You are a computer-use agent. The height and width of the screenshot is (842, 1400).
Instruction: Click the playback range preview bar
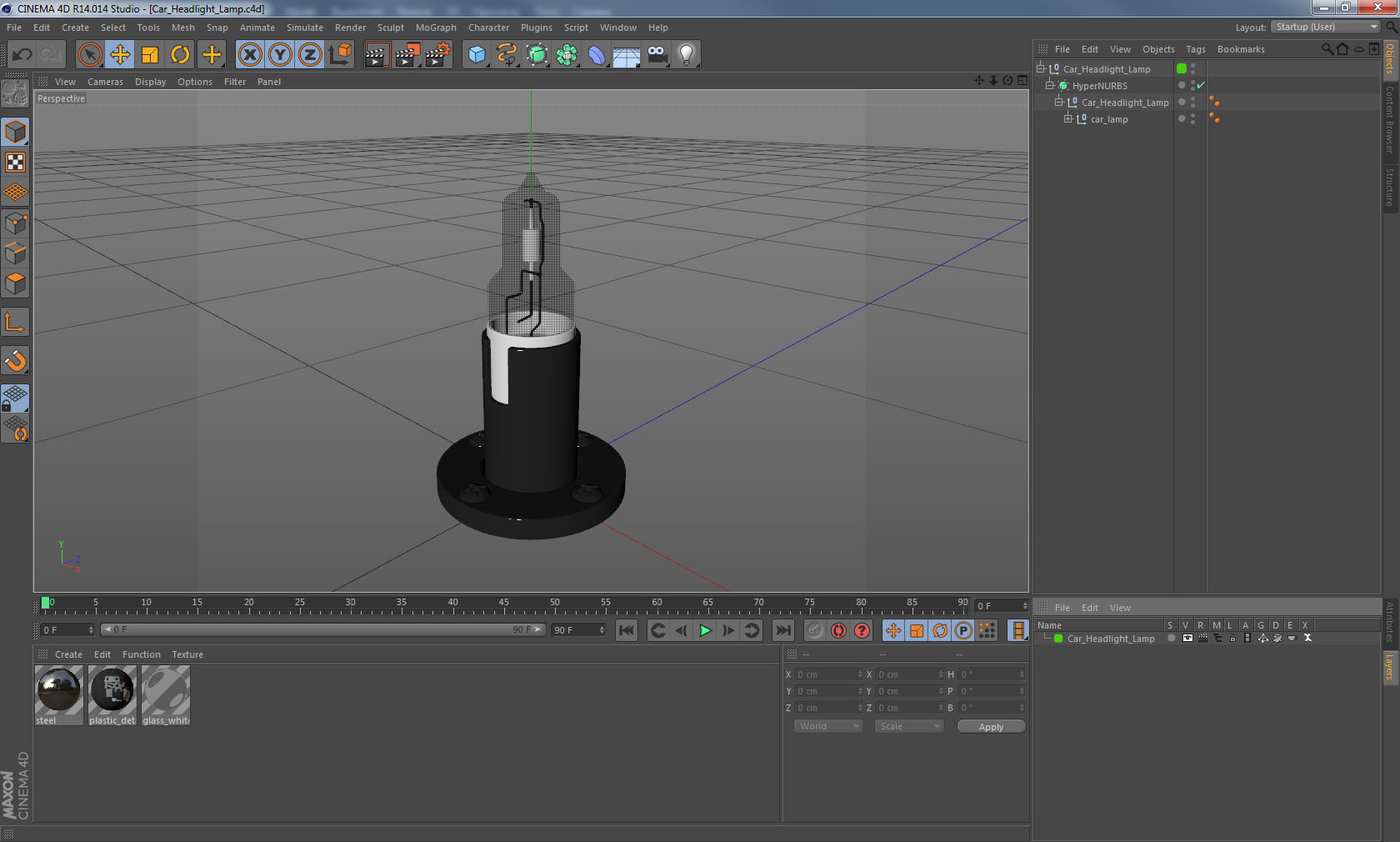(x=323, y=629)
